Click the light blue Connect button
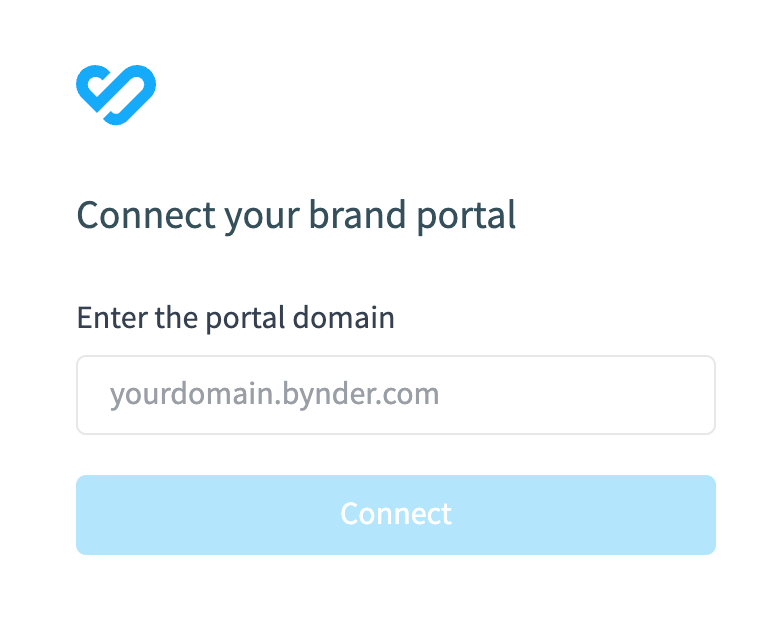770x626 pixels. [x=395, y=514]
